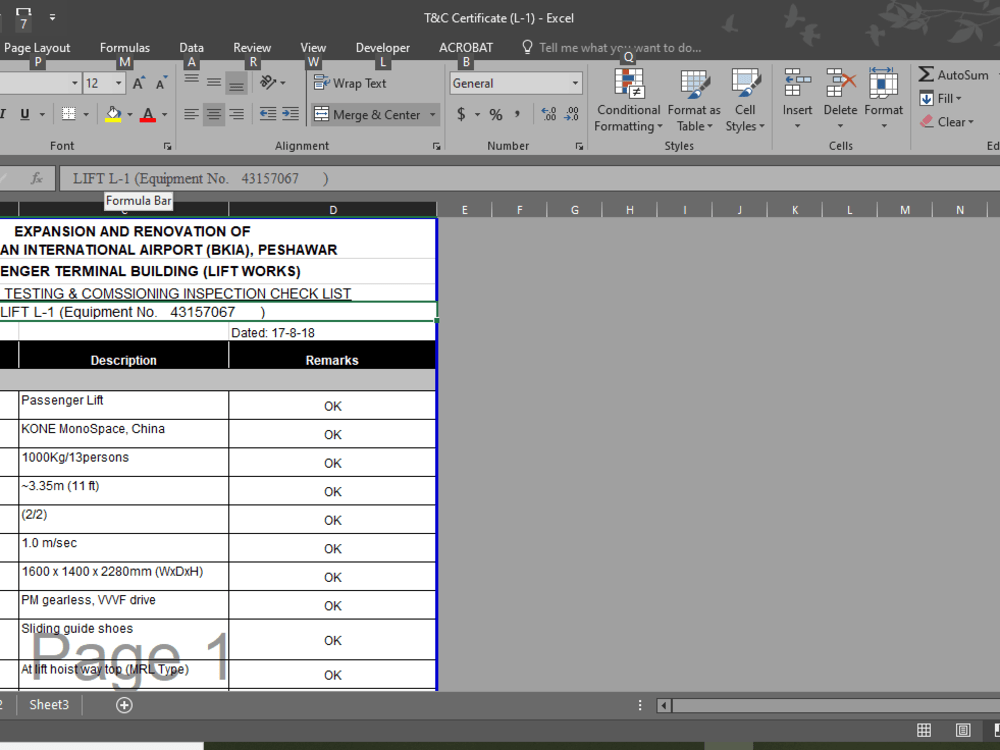Open Format cells menu
The width and height of the screenshot is (1000, 750).
[883, 99]
